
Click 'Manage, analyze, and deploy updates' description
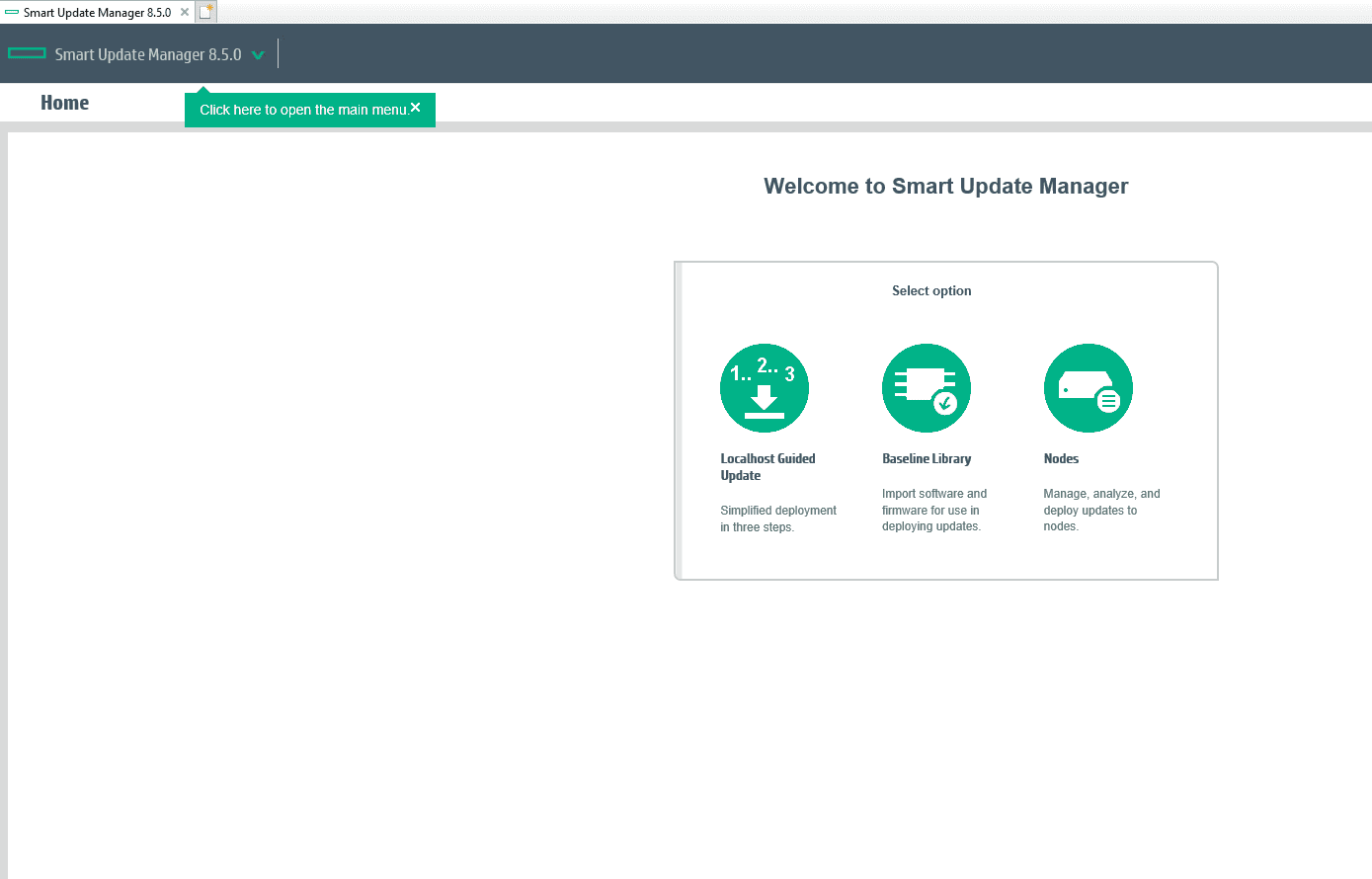pos(1101,510)
